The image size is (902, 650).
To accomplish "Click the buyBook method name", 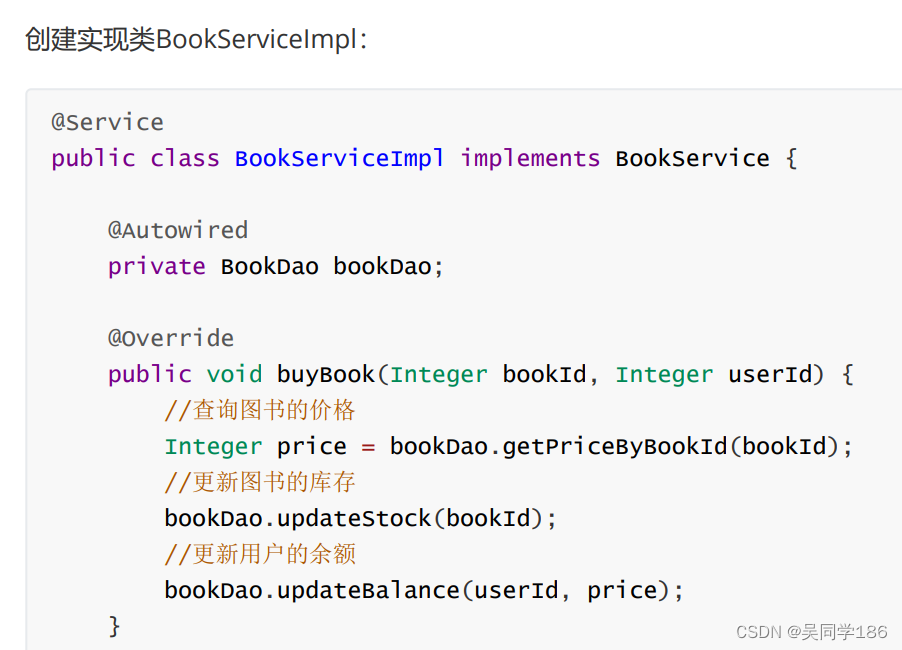I will pyautogui.click(x=326, y=374).
